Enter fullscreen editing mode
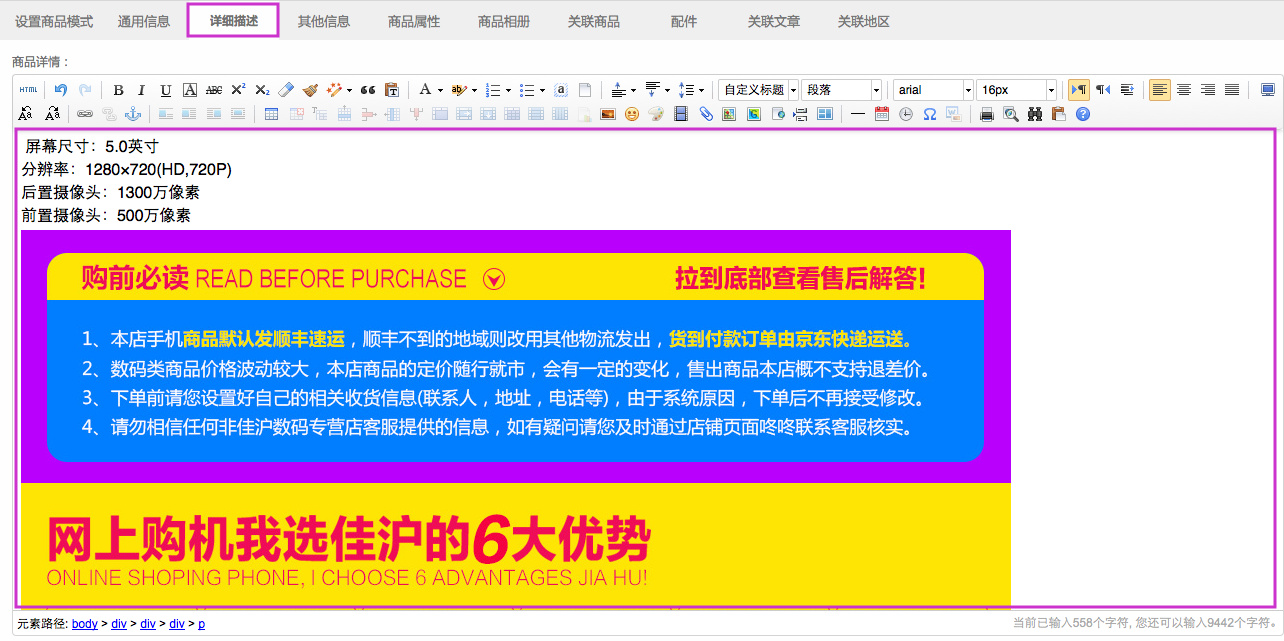Image resolution: width=1284 pixels, height=641 pixels. coord(1268,90)
